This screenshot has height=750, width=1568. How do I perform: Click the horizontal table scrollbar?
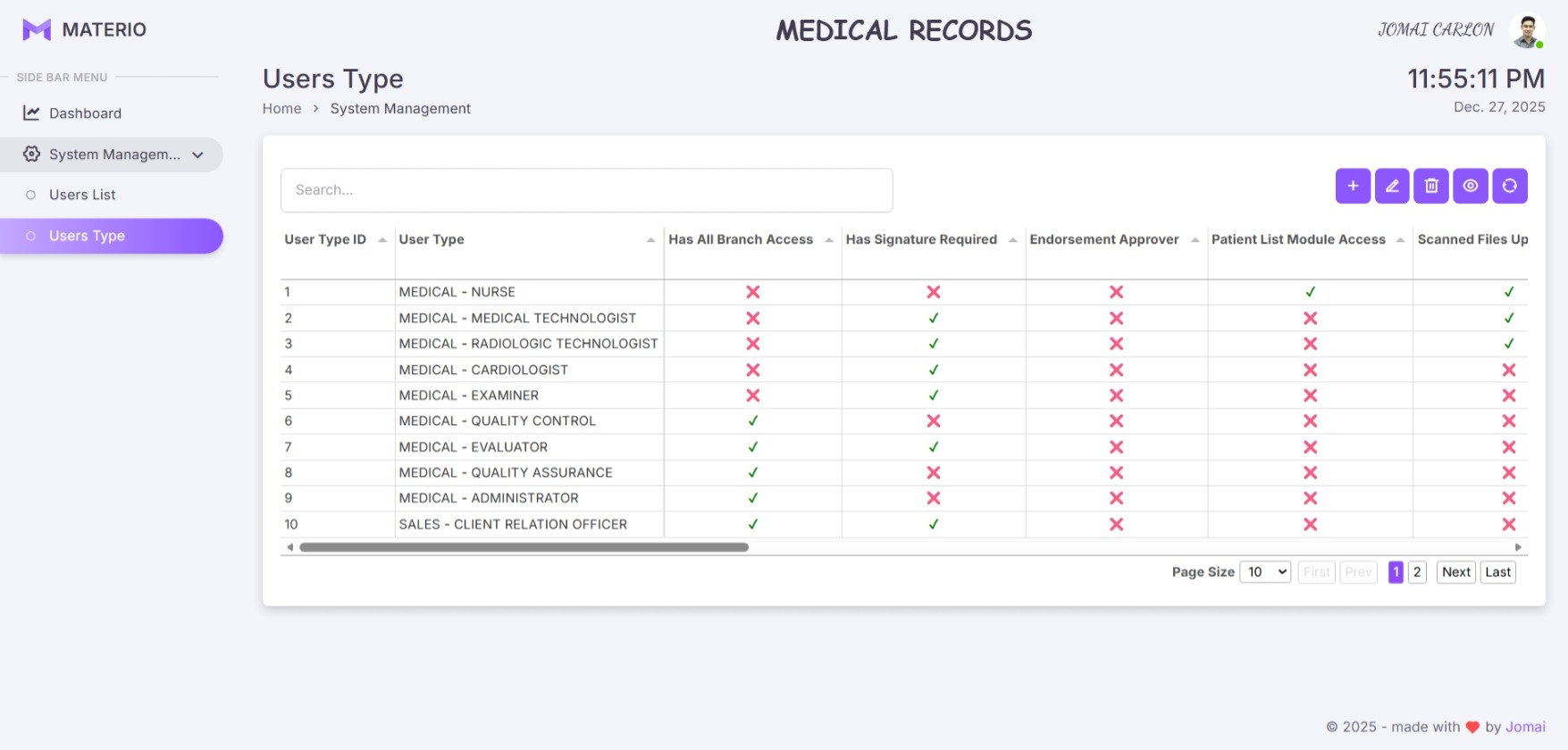coord(524,547)
